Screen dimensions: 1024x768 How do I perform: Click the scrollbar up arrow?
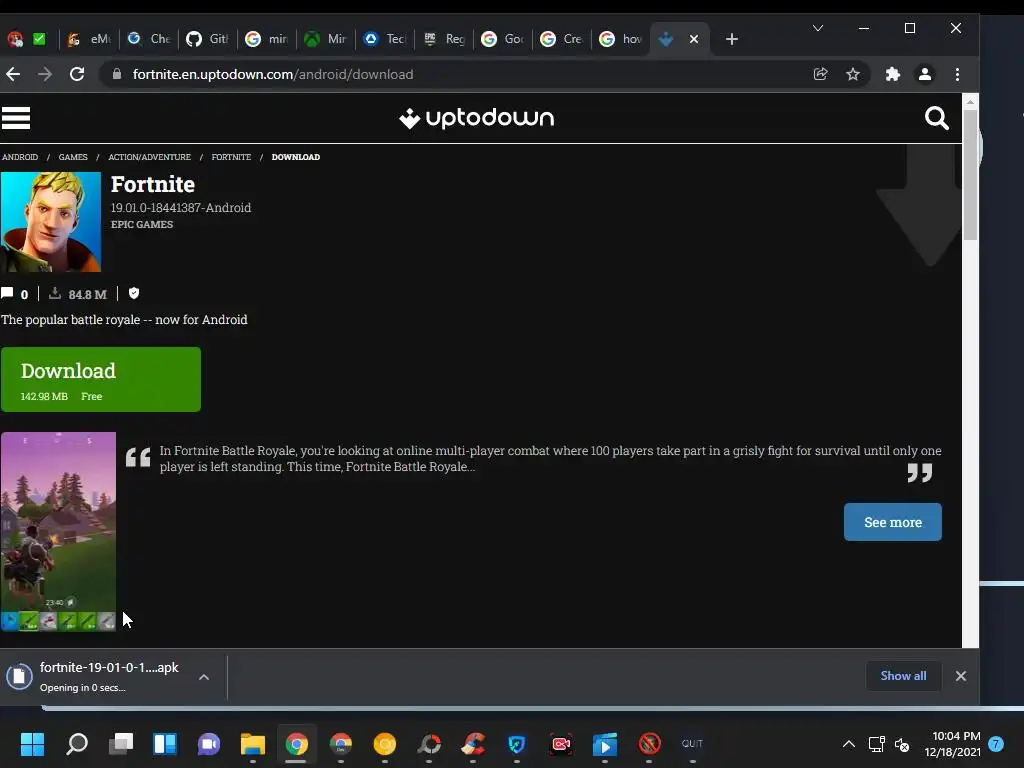coord(970,101)
